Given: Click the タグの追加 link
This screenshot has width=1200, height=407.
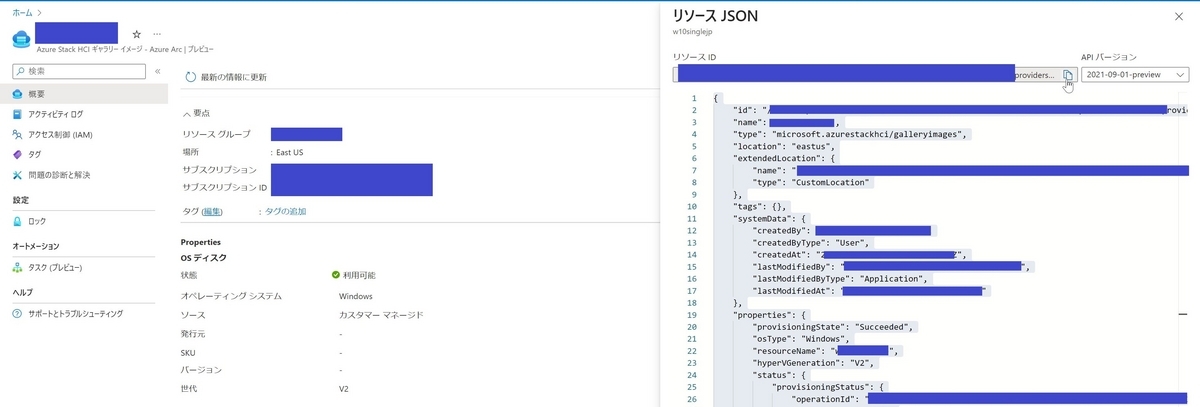Looking at the screenshot, I should pos(285,212).
